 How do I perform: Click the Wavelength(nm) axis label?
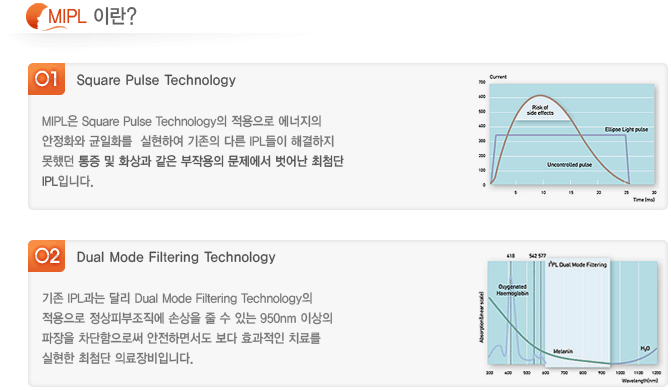(x=640, y=381)
